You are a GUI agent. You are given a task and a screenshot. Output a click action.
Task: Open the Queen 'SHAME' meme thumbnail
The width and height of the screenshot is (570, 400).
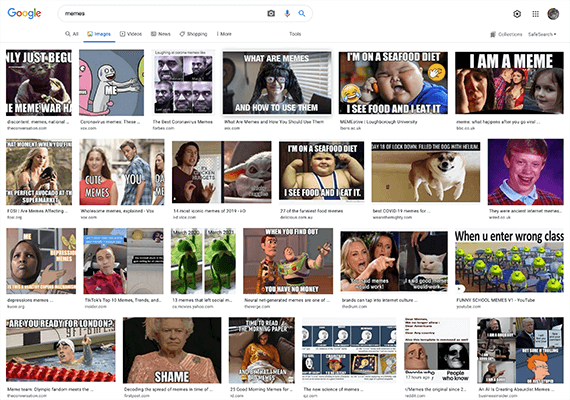point(172,350)
